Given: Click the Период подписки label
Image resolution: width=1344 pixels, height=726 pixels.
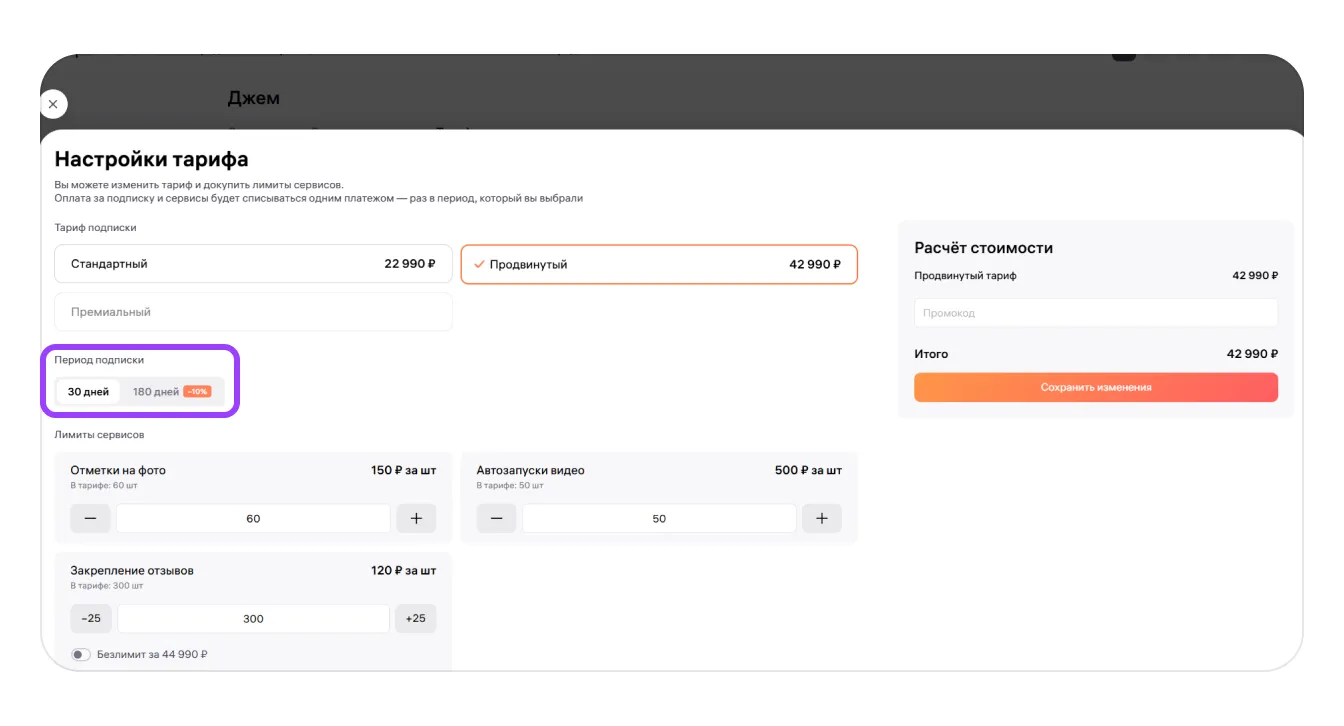Looking at the screenshot, I should [x=99, y=360].
